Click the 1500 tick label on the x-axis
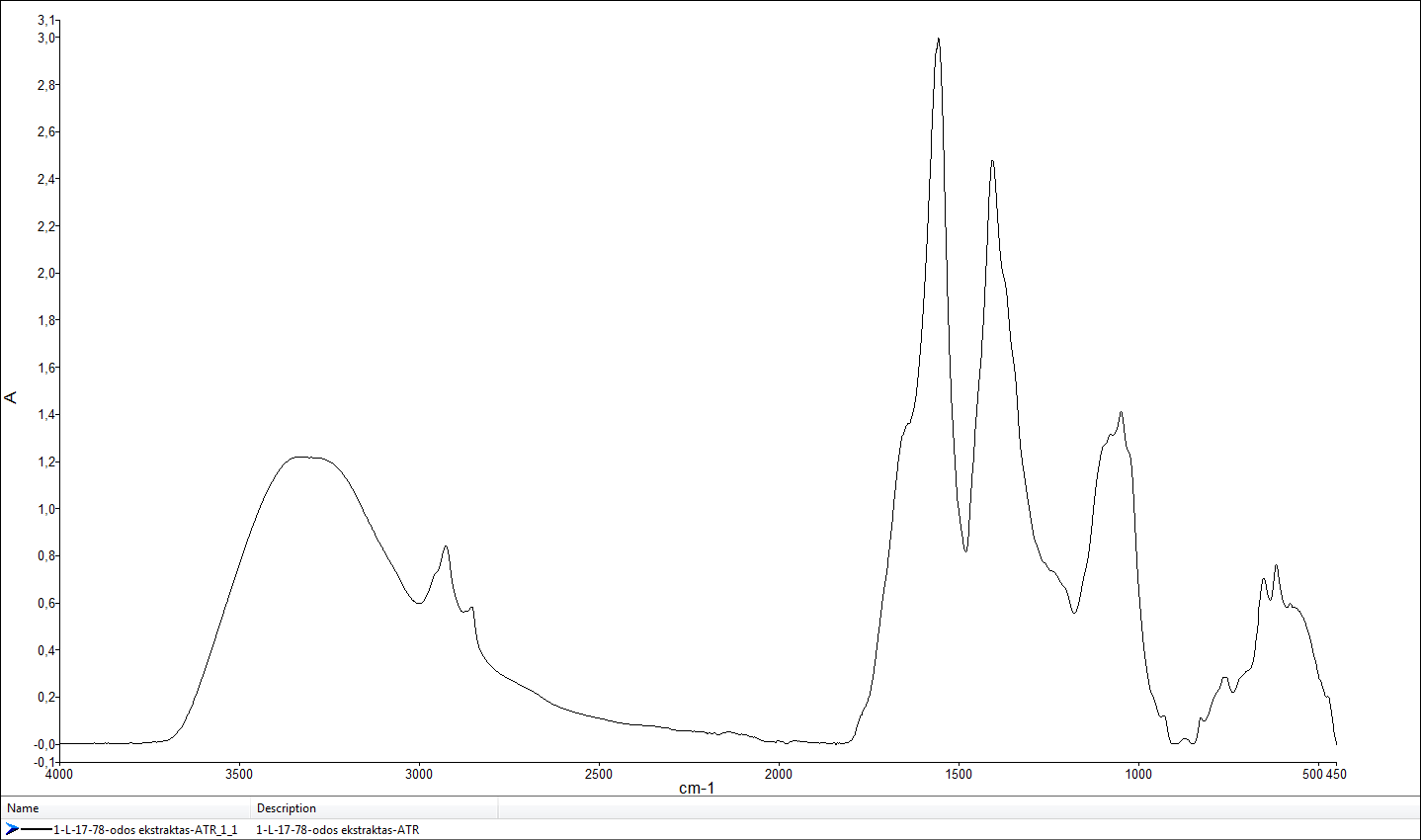Viewport: 1421px width, 840px height. (959, 774)
